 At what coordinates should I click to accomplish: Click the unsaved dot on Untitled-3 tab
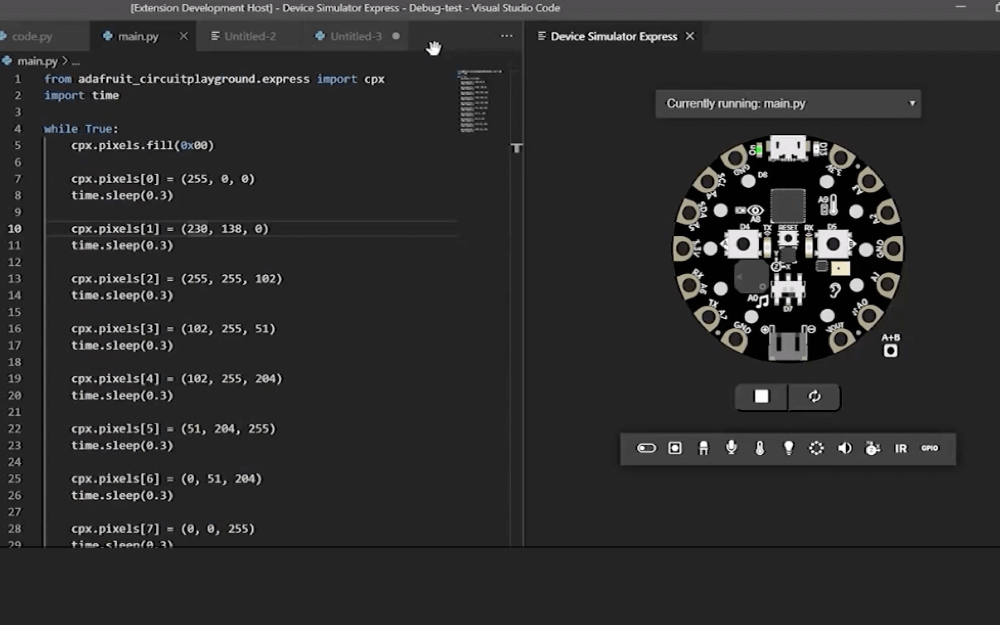tap(396, 36)
